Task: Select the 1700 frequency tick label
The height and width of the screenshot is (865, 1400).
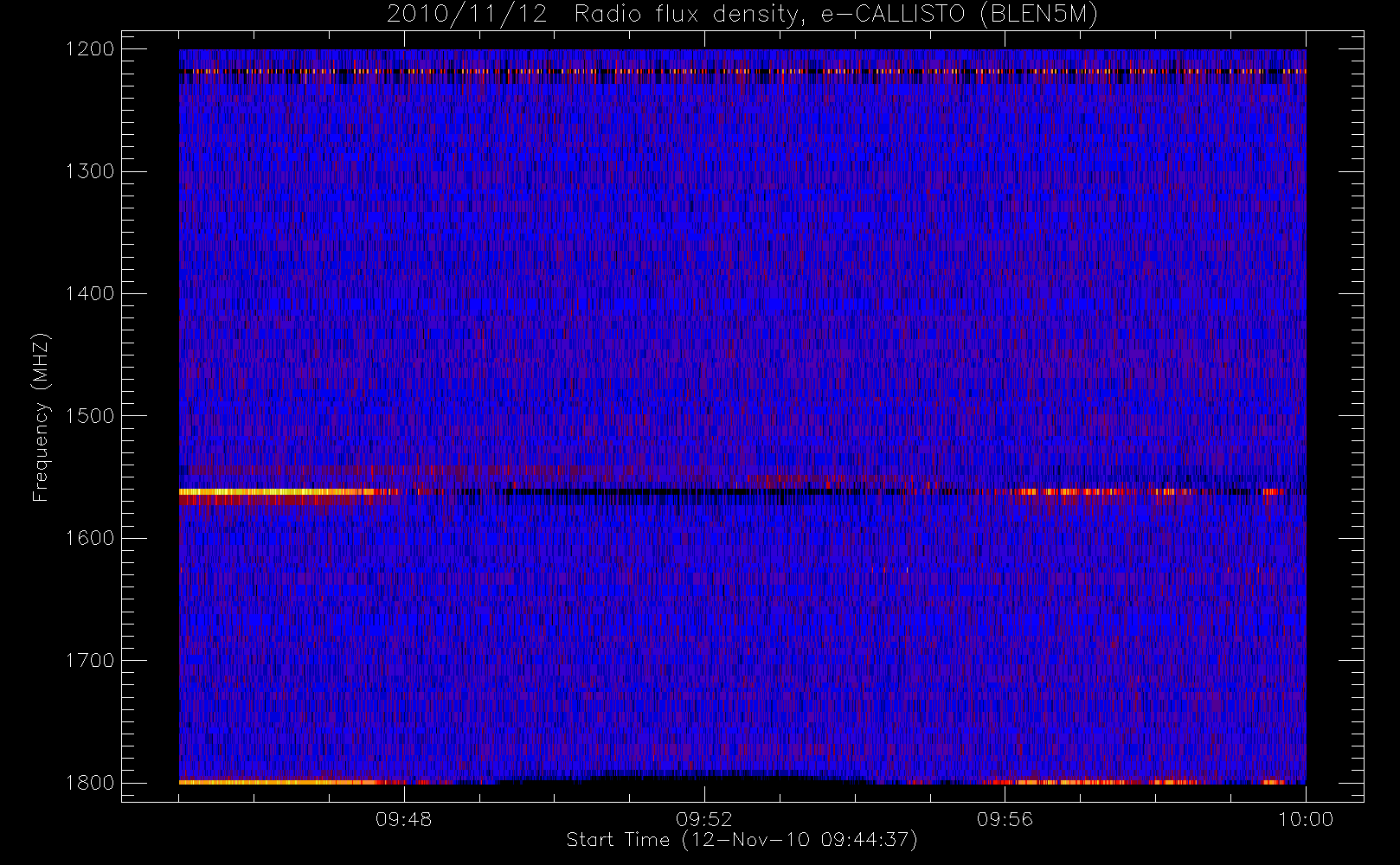Action: pos(90,661)
